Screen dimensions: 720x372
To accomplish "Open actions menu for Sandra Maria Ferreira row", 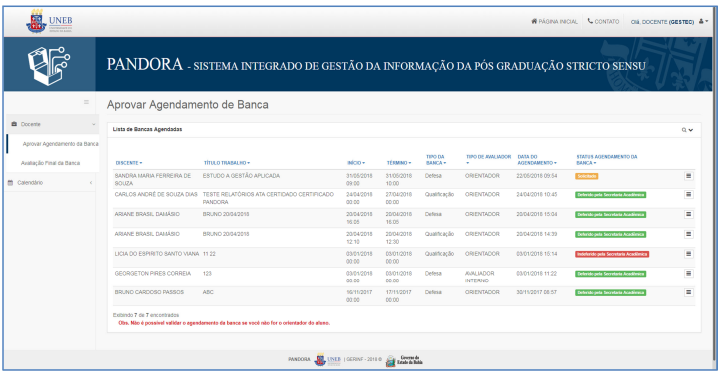I will coord(688,176).
